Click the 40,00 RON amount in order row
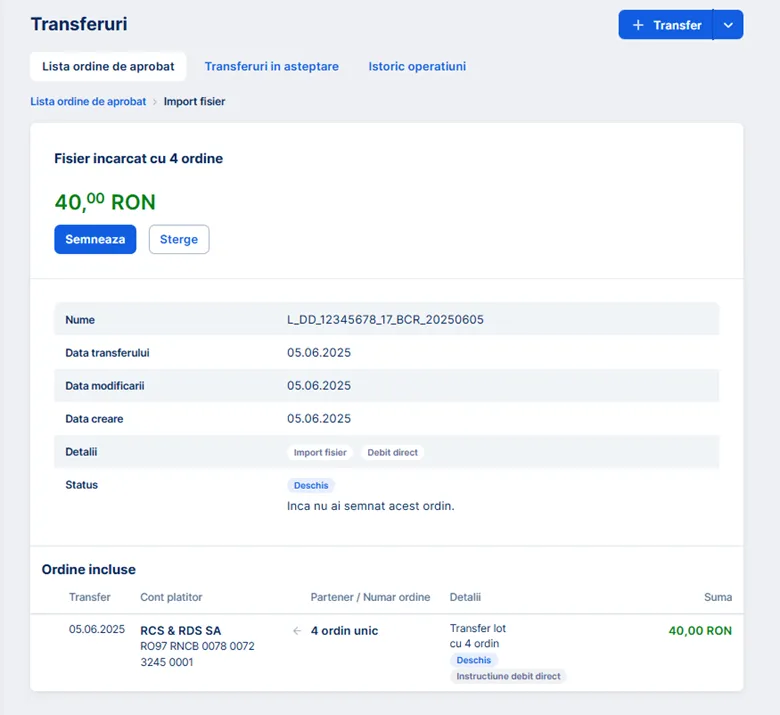The height and width of the screenshot is (715, 780). [700, 631]
